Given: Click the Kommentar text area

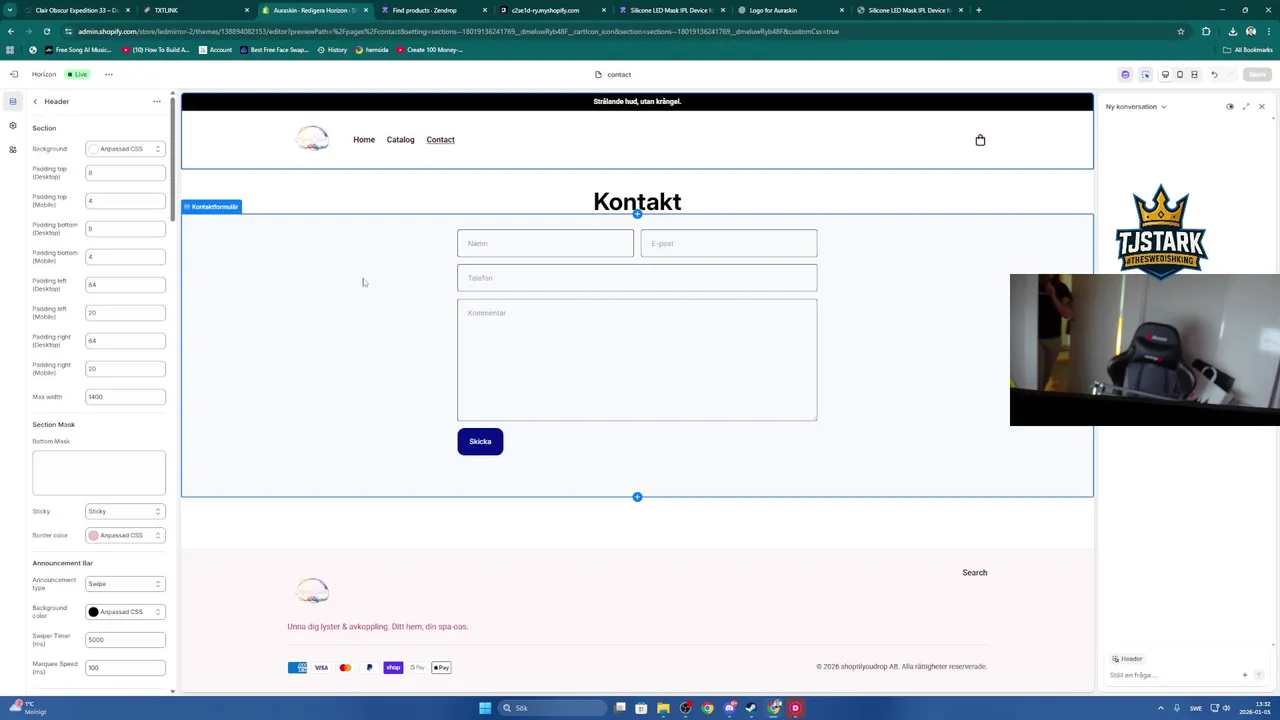Looking at the screenshot, I should (x=637, y=360).
